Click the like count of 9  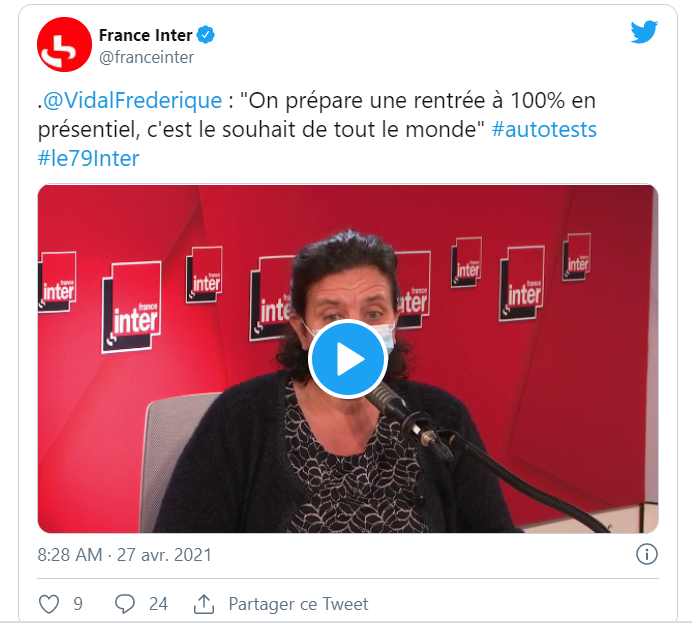click(78, 604)
